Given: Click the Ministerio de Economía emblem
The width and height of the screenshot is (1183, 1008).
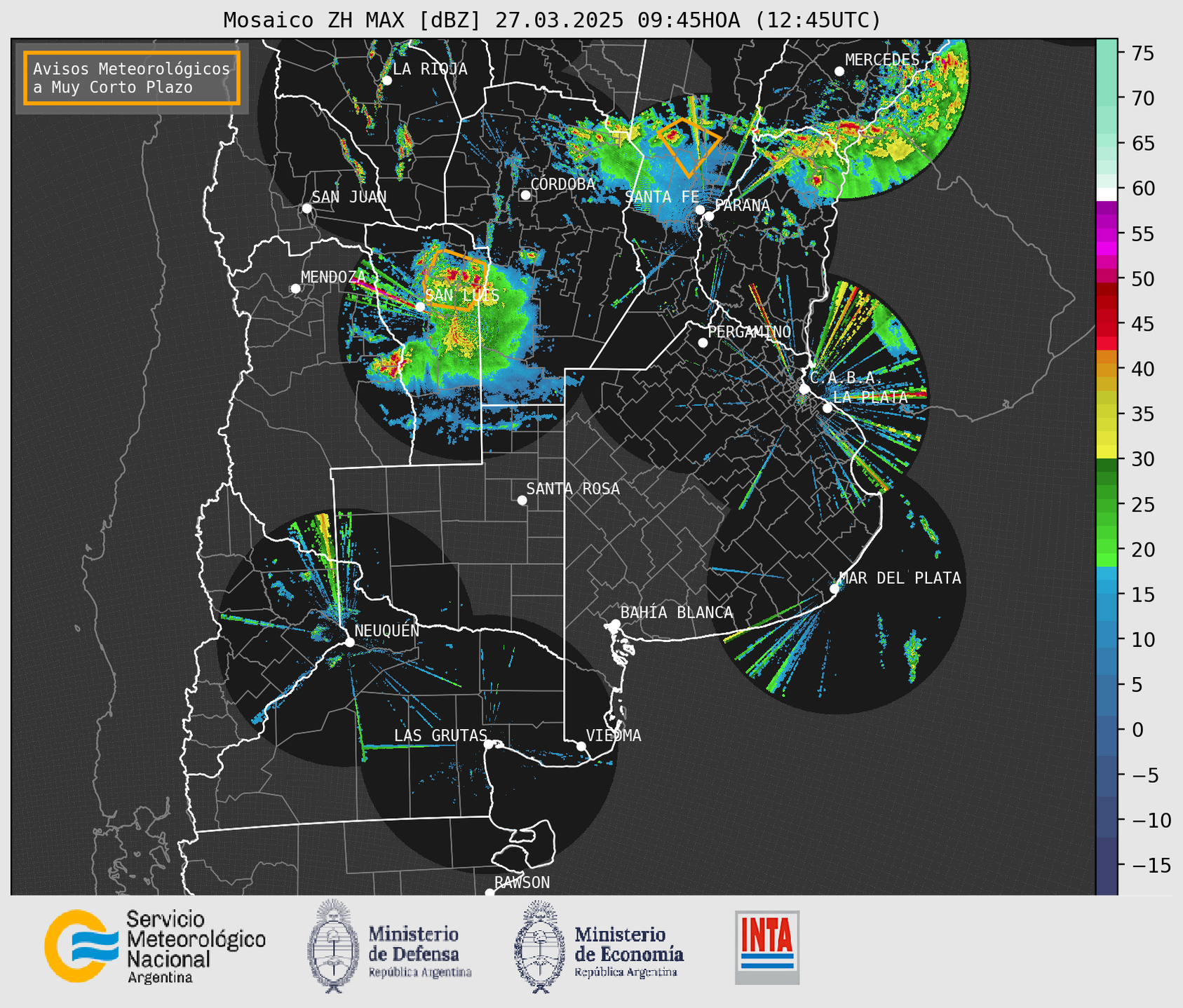Looking at the screenshot, I should pos(539,946).
